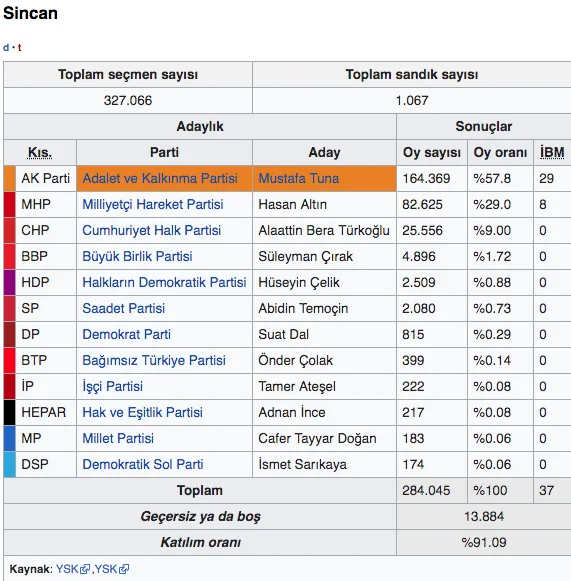
Task: Open the Millet Partisi link
Action: pos(118,438)
